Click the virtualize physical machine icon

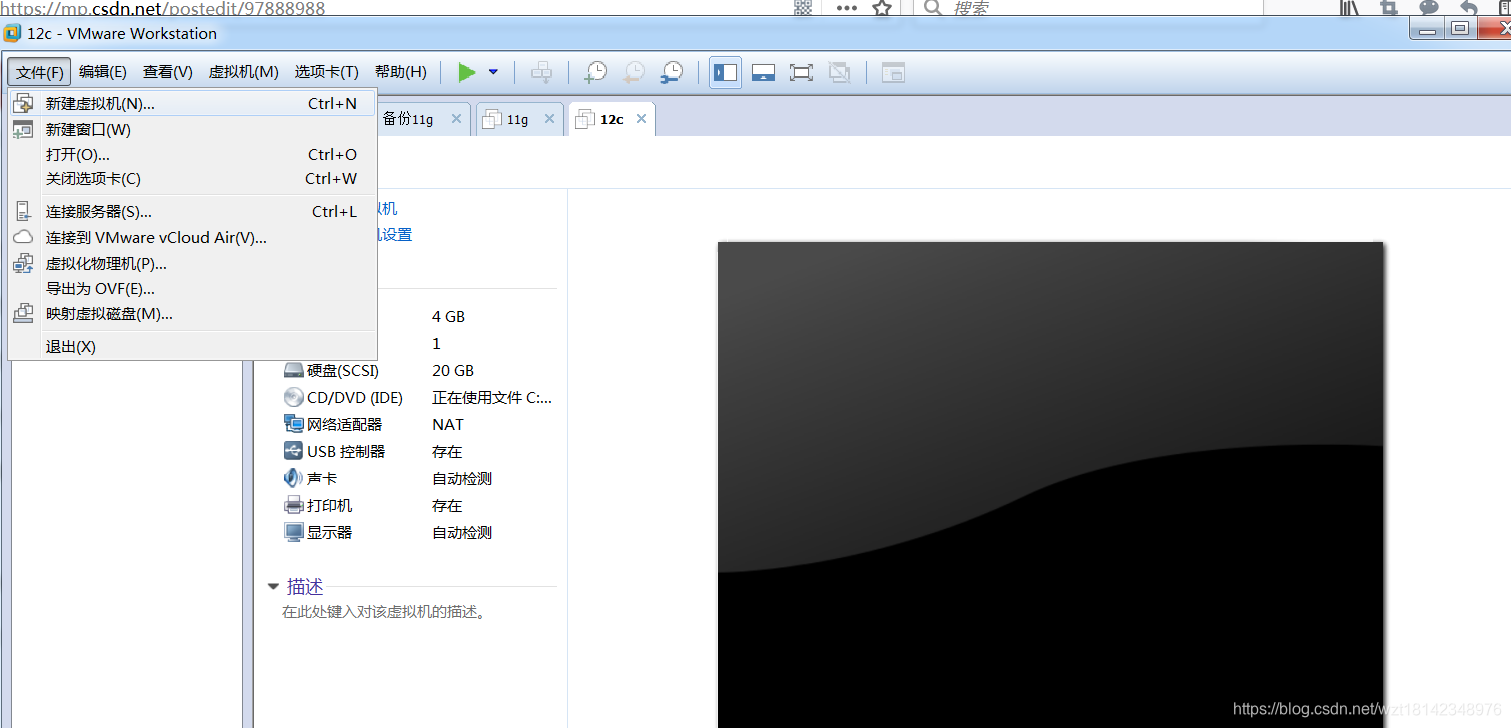coord(23,264)
